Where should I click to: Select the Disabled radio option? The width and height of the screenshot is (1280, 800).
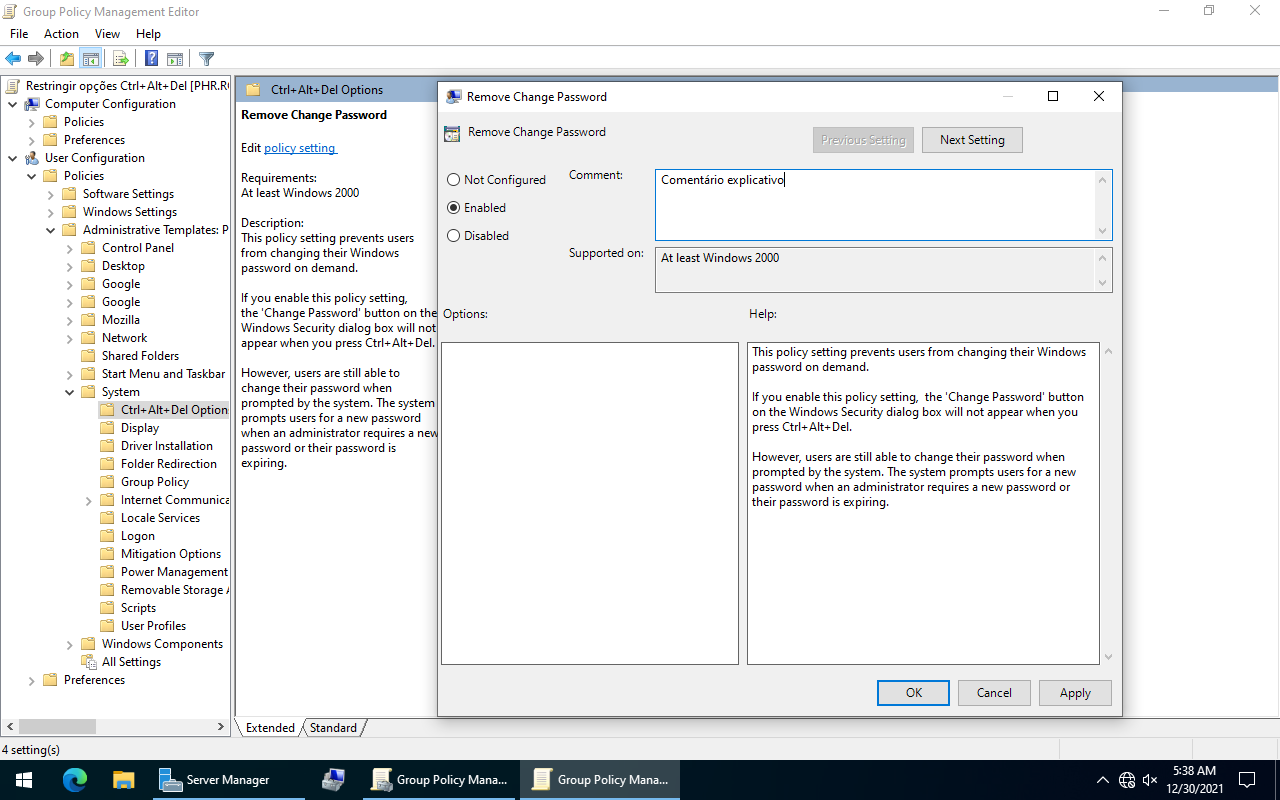(x=454, y=236)
